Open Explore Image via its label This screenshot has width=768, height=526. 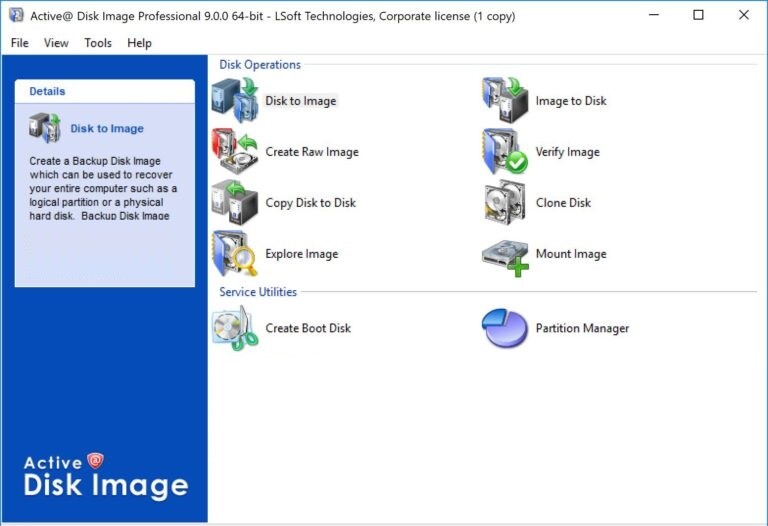(x=302, y=254)
